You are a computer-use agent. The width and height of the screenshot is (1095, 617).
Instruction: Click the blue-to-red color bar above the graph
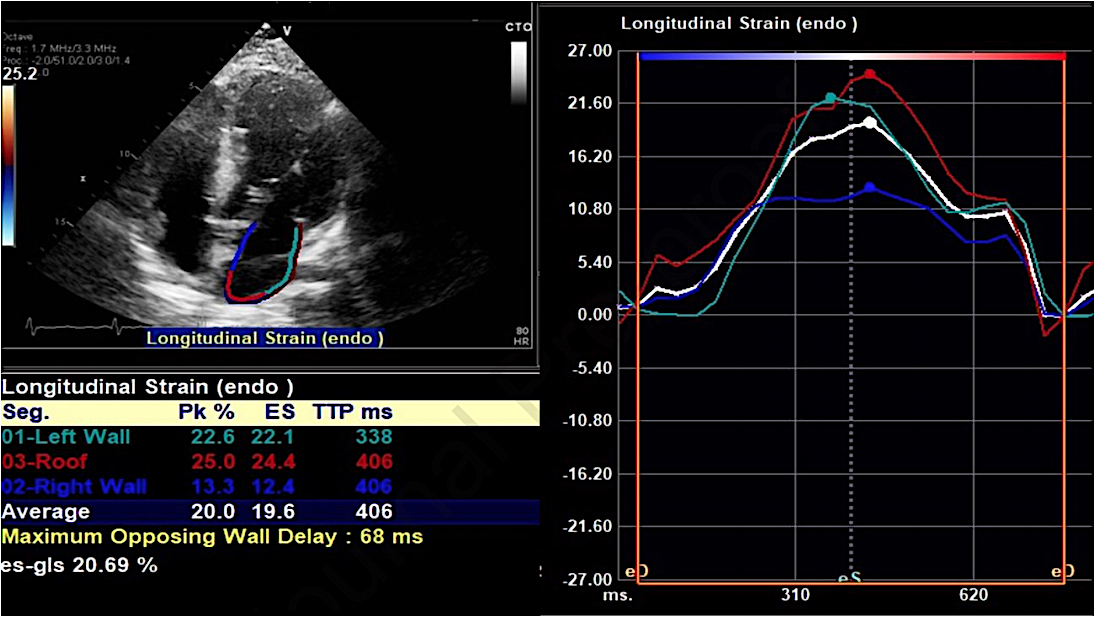[x=851, y=56]
